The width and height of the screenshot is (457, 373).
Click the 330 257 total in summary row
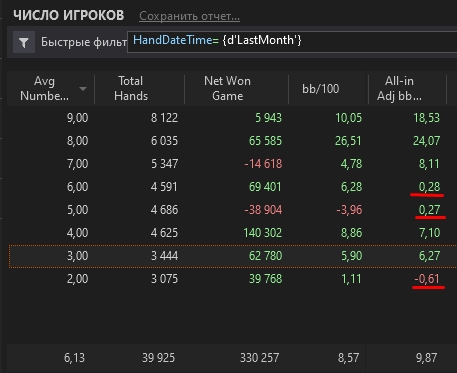click(x=259, y=358)
